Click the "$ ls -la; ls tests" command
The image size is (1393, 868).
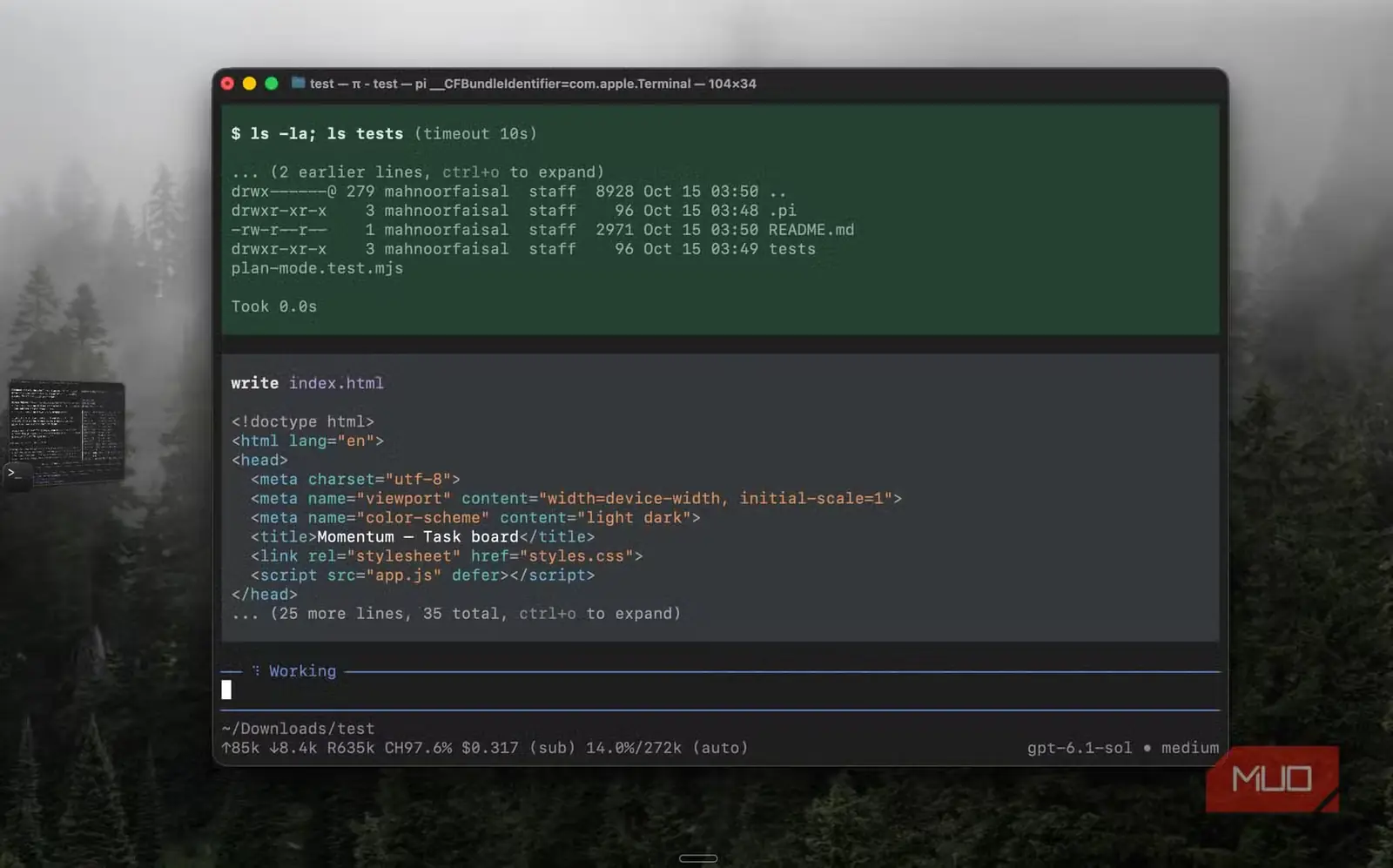[317, 134]
